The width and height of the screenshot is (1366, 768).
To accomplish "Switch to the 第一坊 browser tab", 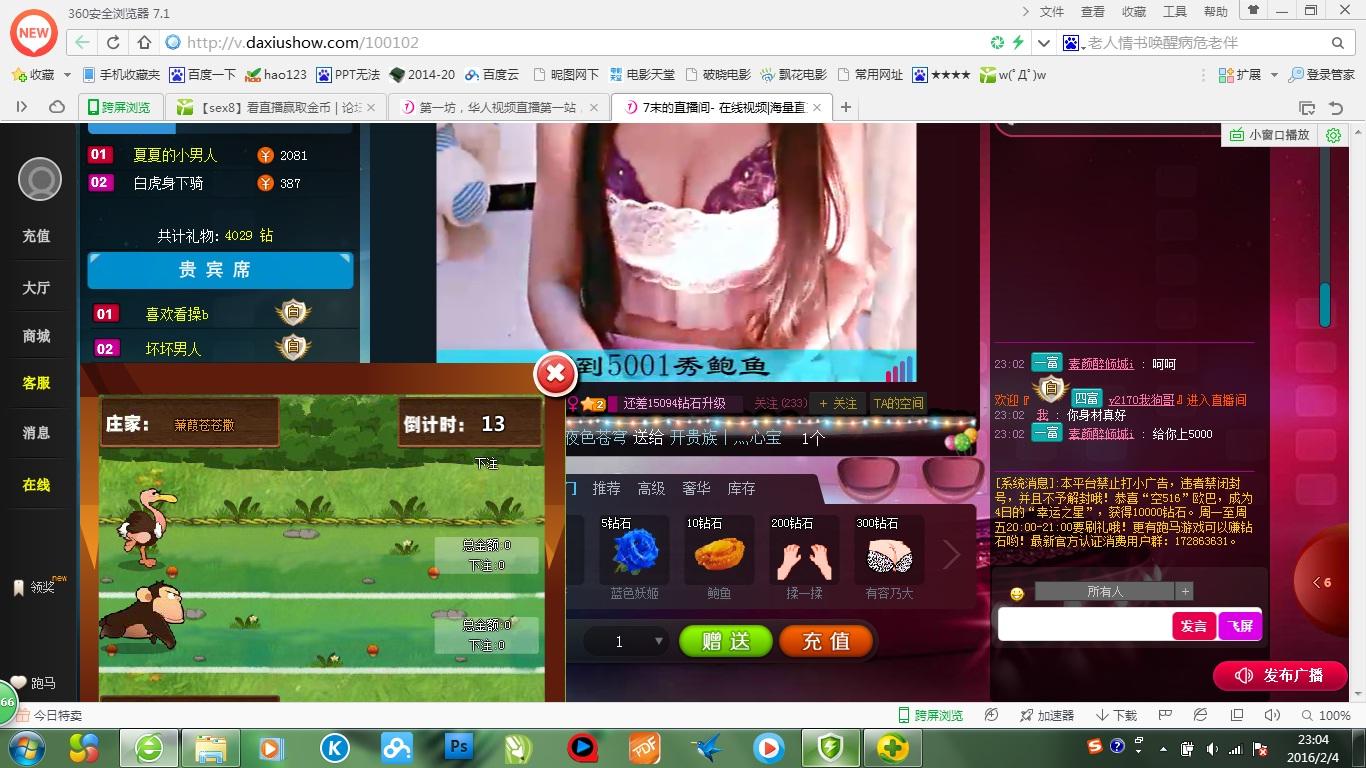I will tap(498, 107).
